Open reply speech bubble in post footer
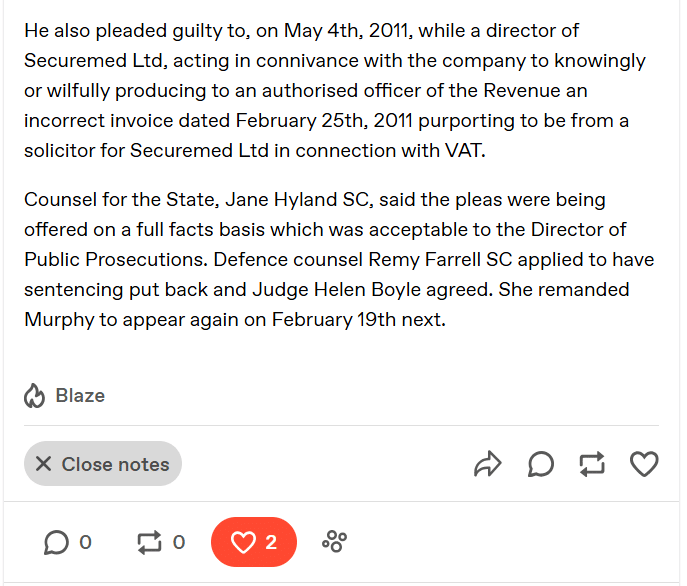 coord(541,464)
